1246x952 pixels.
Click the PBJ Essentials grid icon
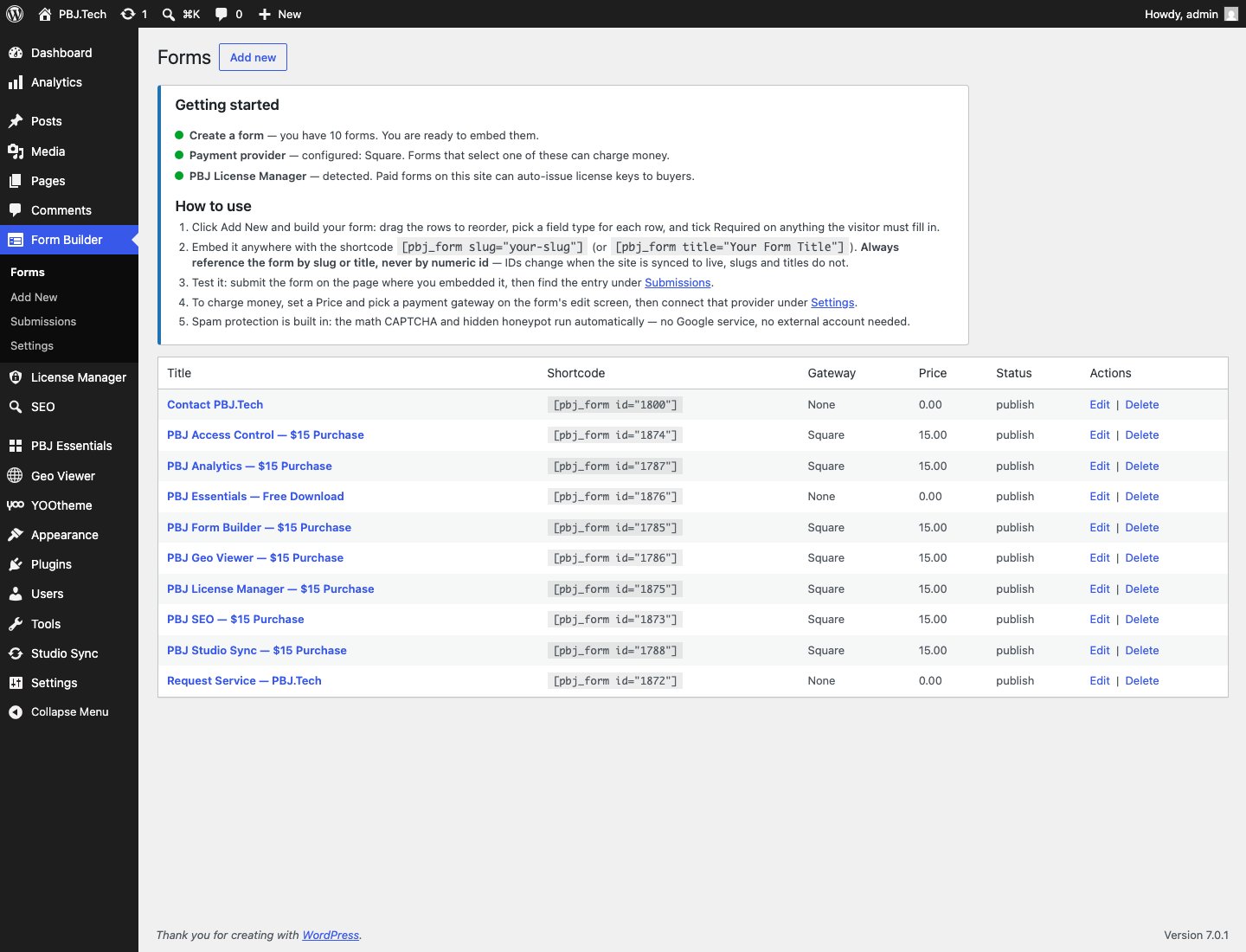point(16,446)
